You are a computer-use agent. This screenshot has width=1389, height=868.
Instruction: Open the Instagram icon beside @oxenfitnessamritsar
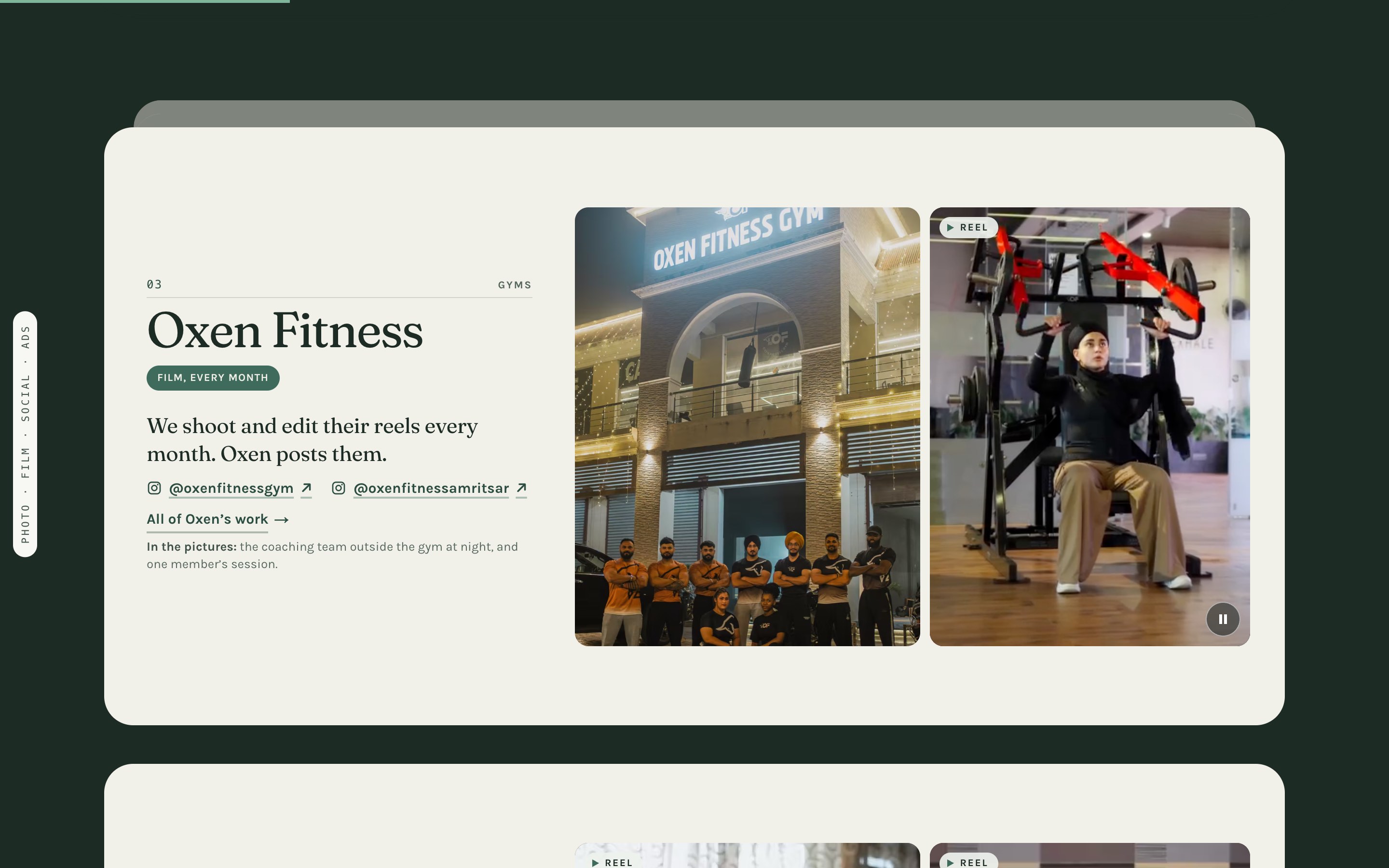point(339,488)
